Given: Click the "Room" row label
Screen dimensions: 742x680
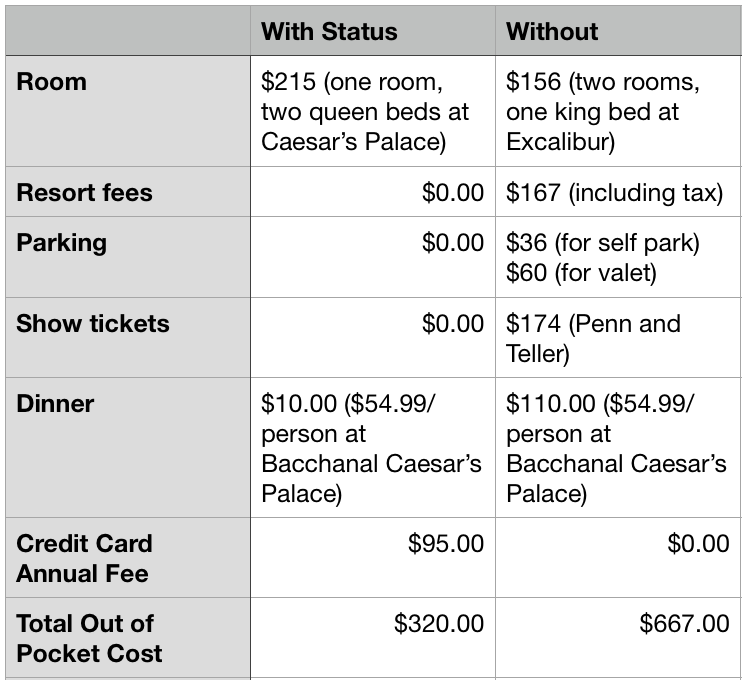Looking at the screenshot, I should coord(52,82).
